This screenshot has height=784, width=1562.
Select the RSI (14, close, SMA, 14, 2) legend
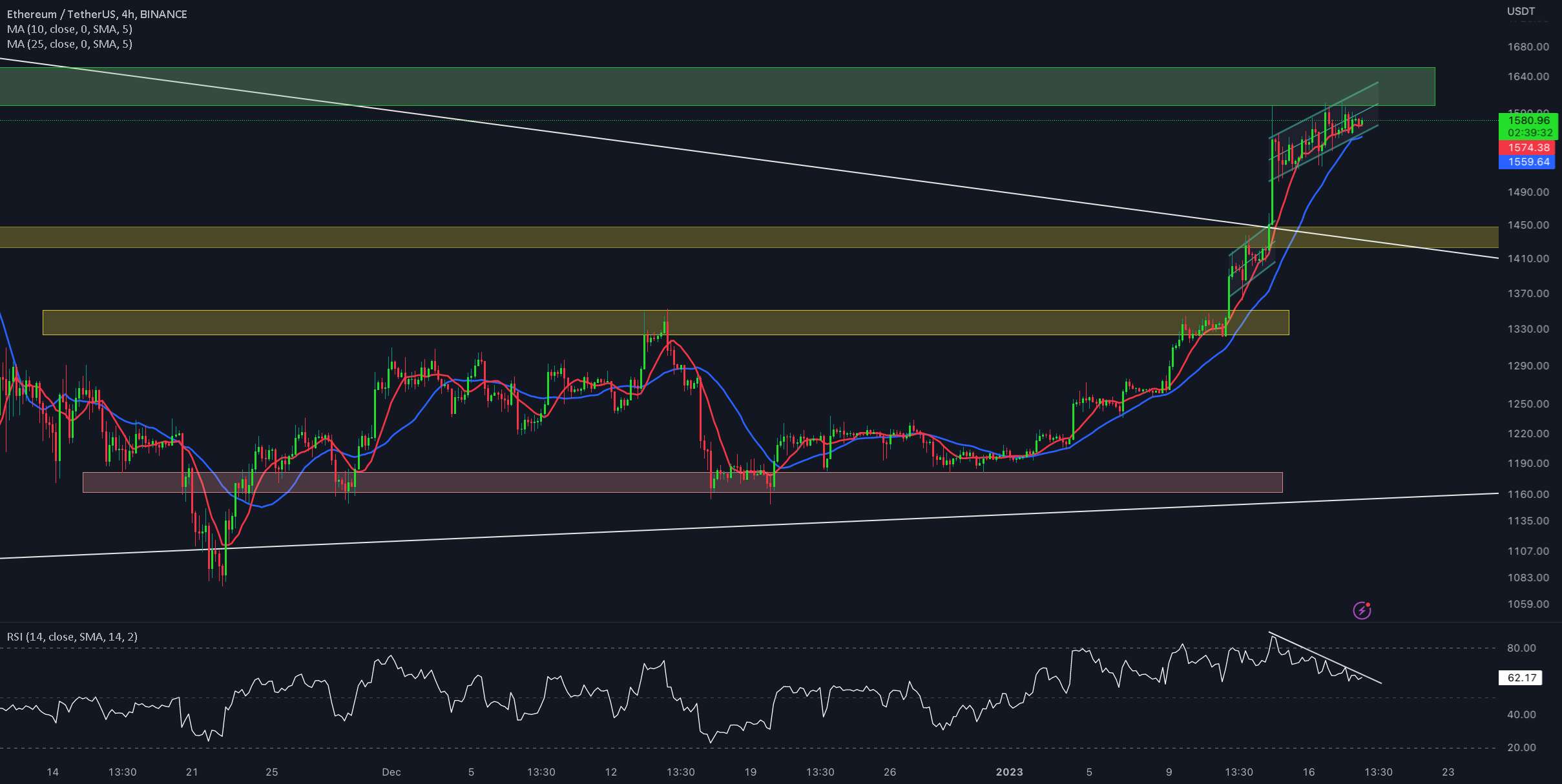pyautogui.click(x=72, y=637)
